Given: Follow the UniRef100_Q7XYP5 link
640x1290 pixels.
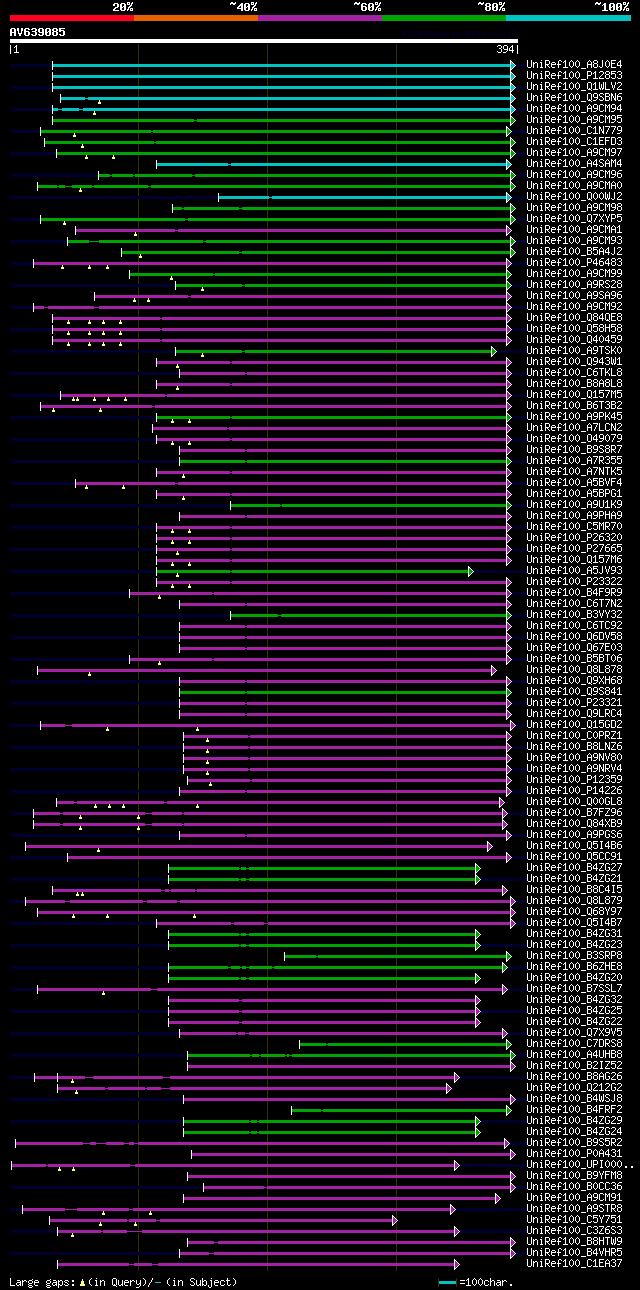Looking at the screenshot, I should pyautogui.click(x=573, y=218).
